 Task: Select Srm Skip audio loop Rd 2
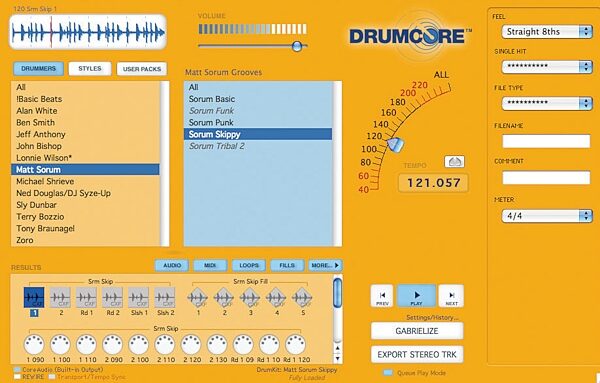click(112, 297)
